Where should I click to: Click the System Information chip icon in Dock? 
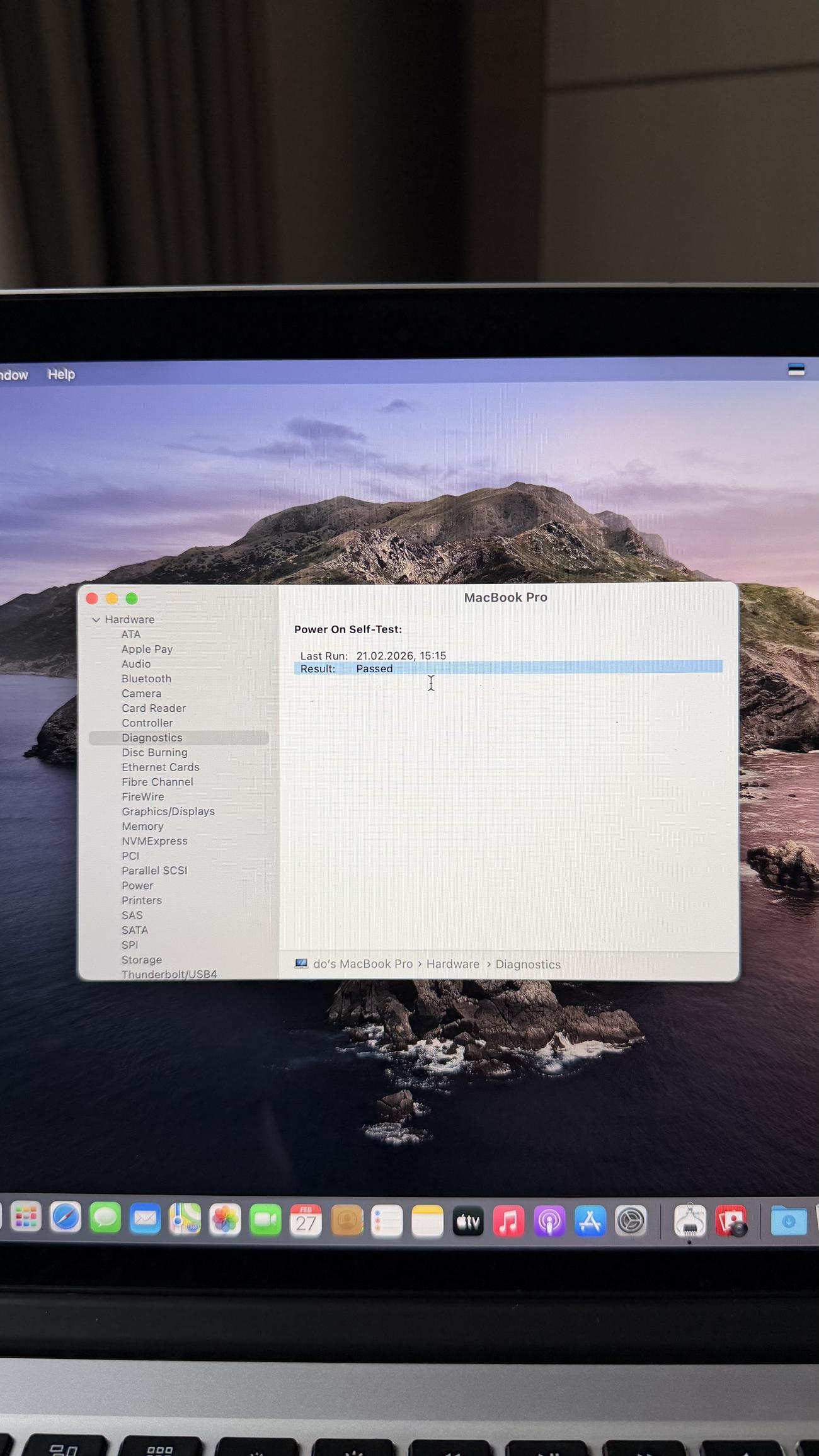(690, 1221)
